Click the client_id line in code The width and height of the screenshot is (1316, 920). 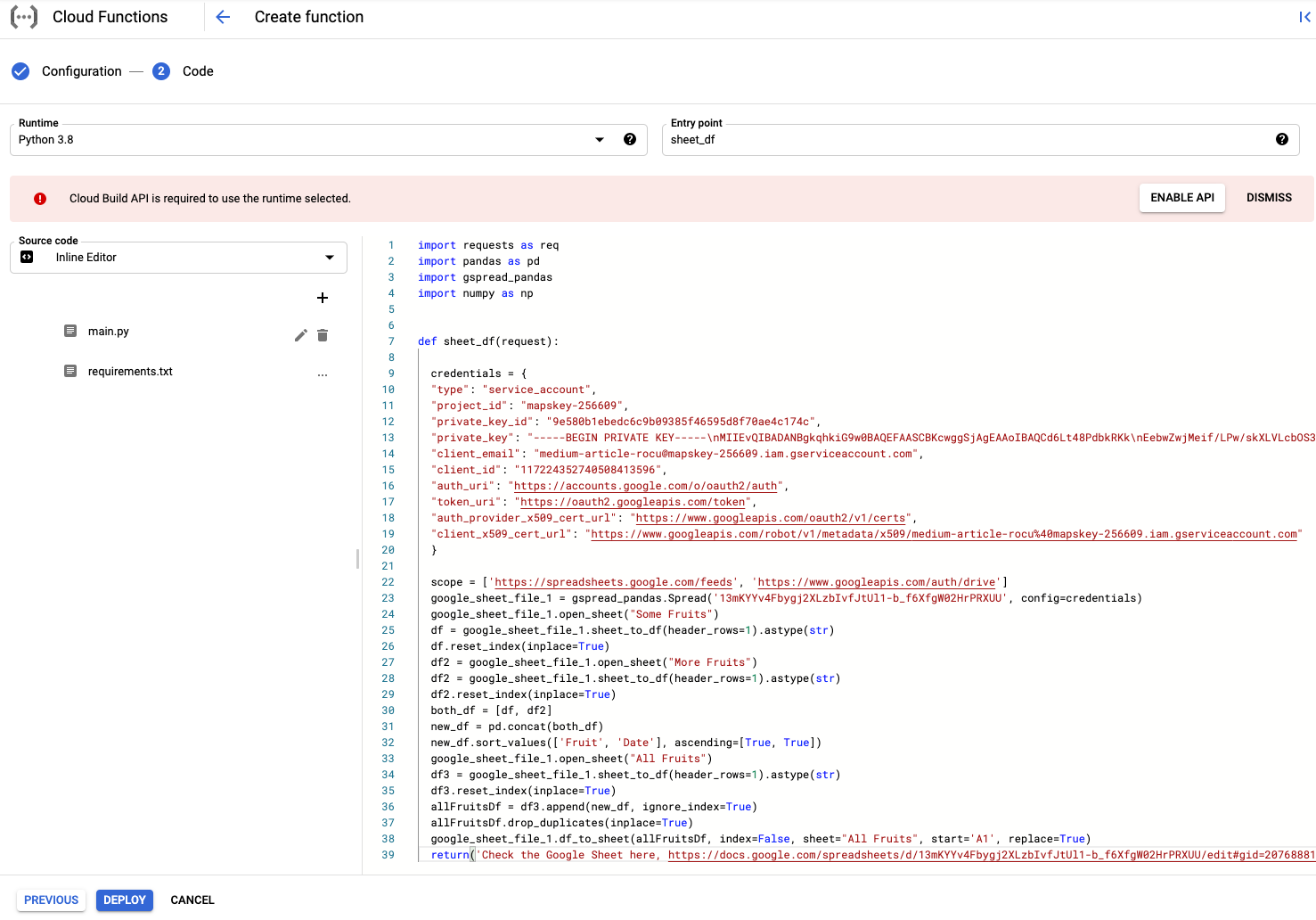549,470
